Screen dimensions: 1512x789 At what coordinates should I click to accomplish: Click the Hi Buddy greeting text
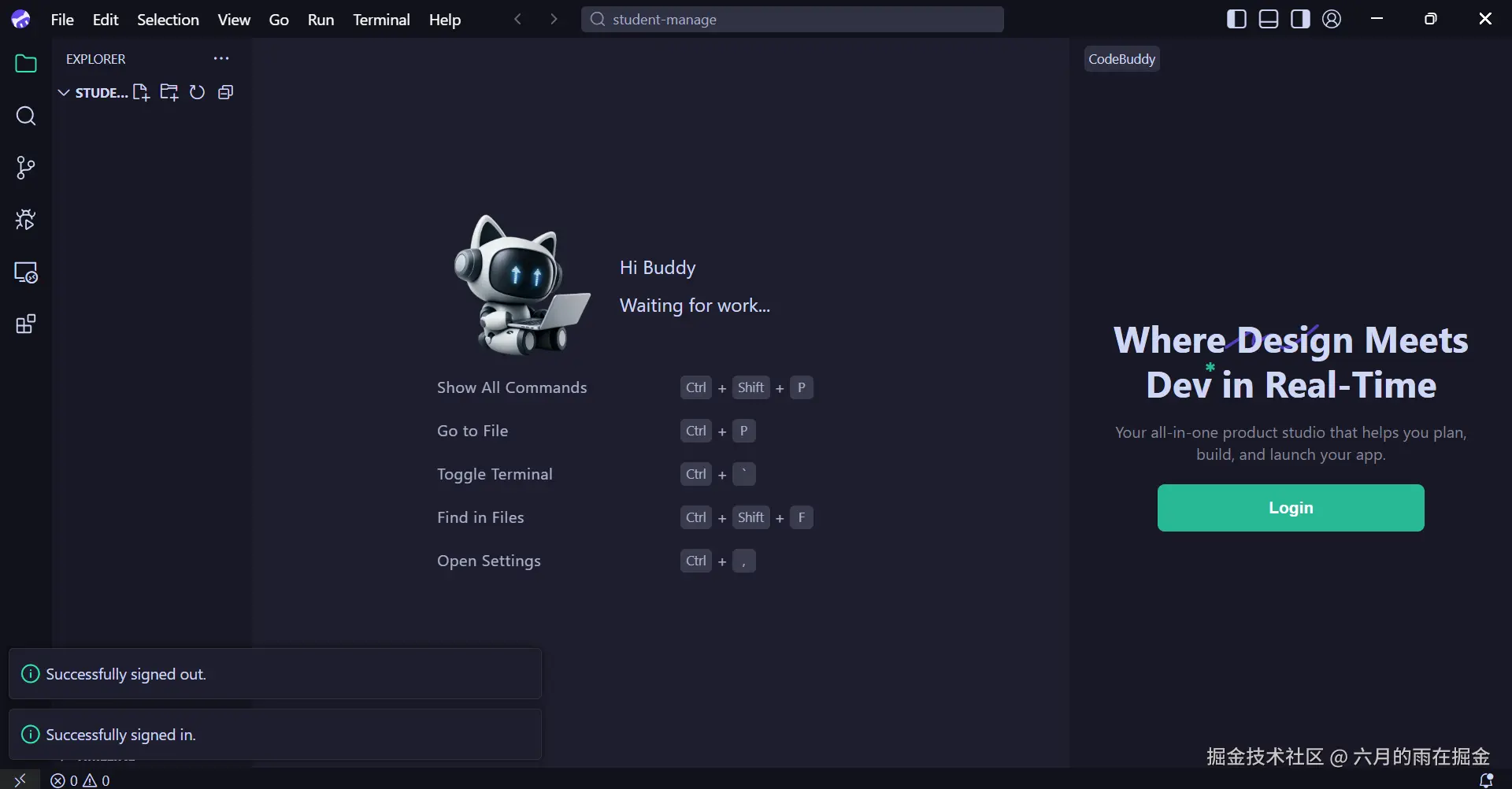pyautogui.click(x=658, y=268)
